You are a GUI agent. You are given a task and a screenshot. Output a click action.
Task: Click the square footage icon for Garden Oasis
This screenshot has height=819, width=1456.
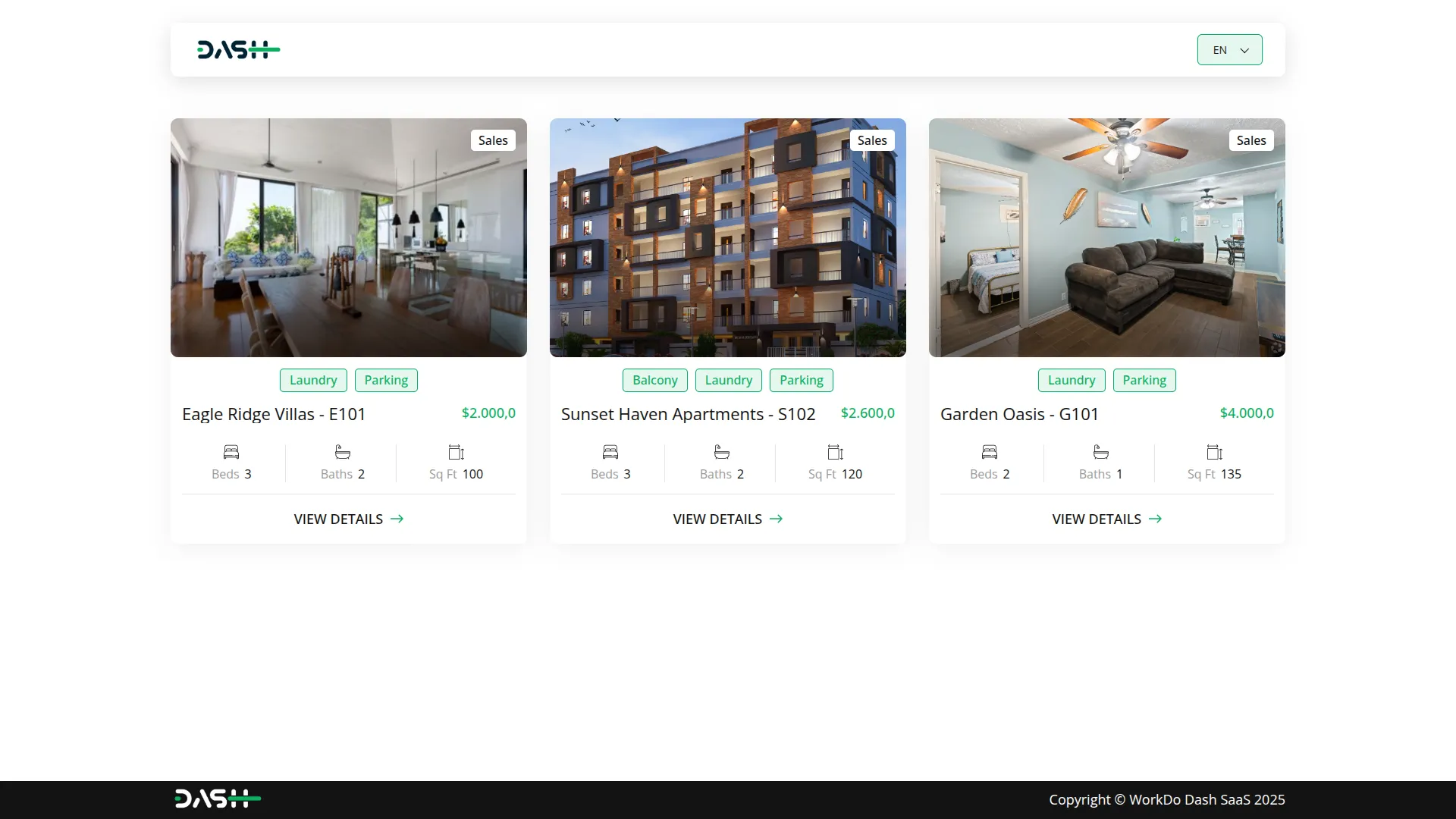click(1214, 451)
